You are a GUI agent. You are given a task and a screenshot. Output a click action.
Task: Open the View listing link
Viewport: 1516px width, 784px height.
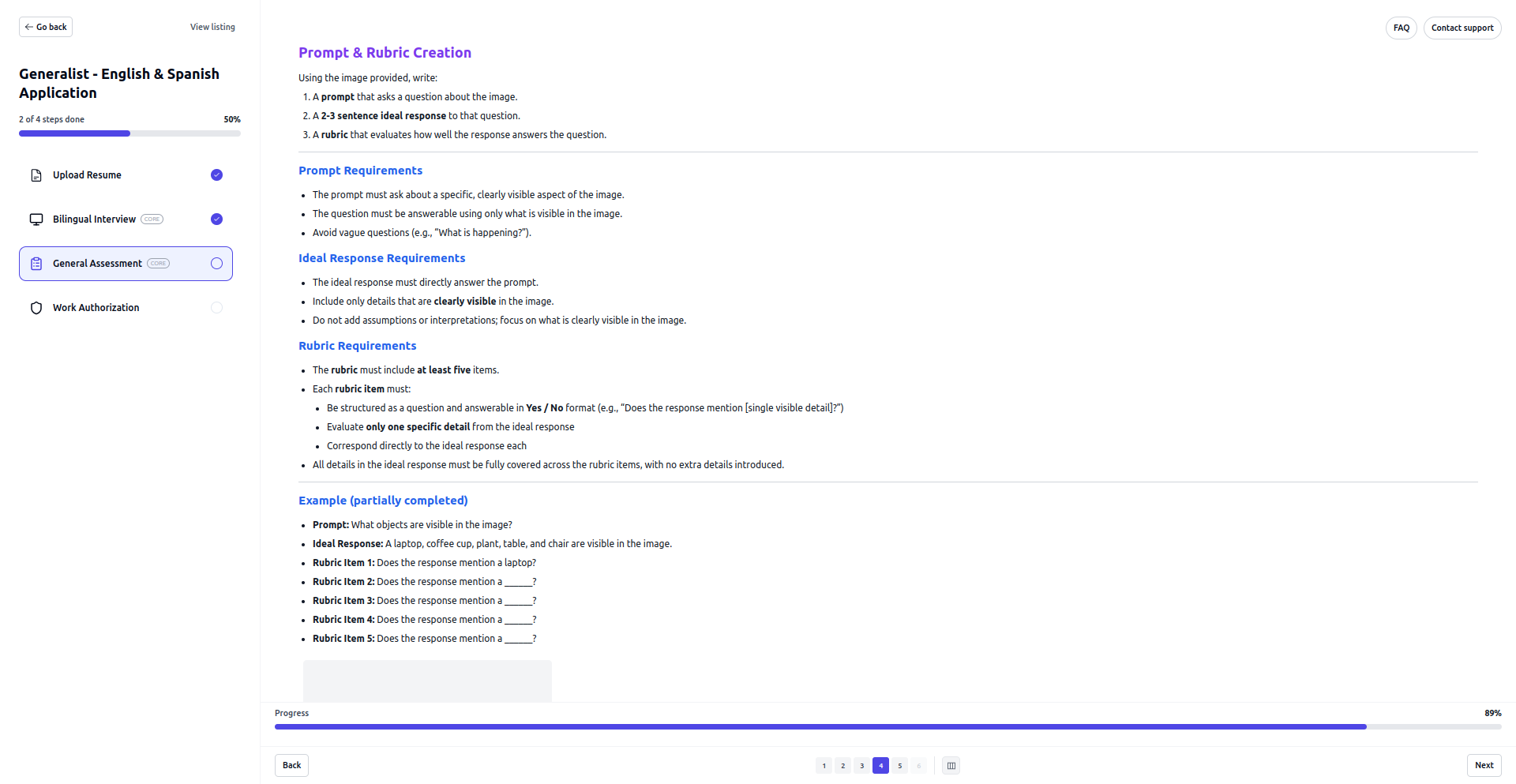point(212,27)
